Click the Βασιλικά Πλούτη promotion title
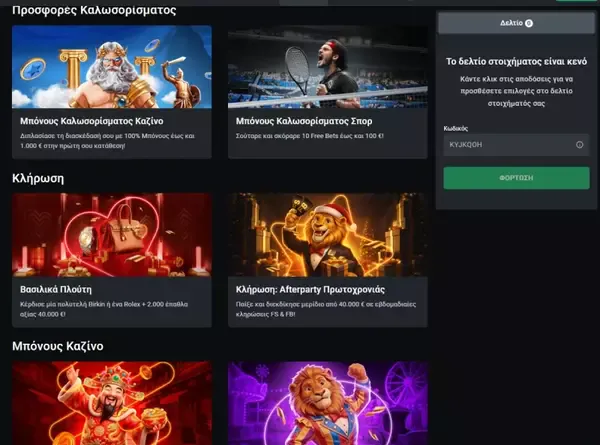The image size is (600, 445). [56, 290]
